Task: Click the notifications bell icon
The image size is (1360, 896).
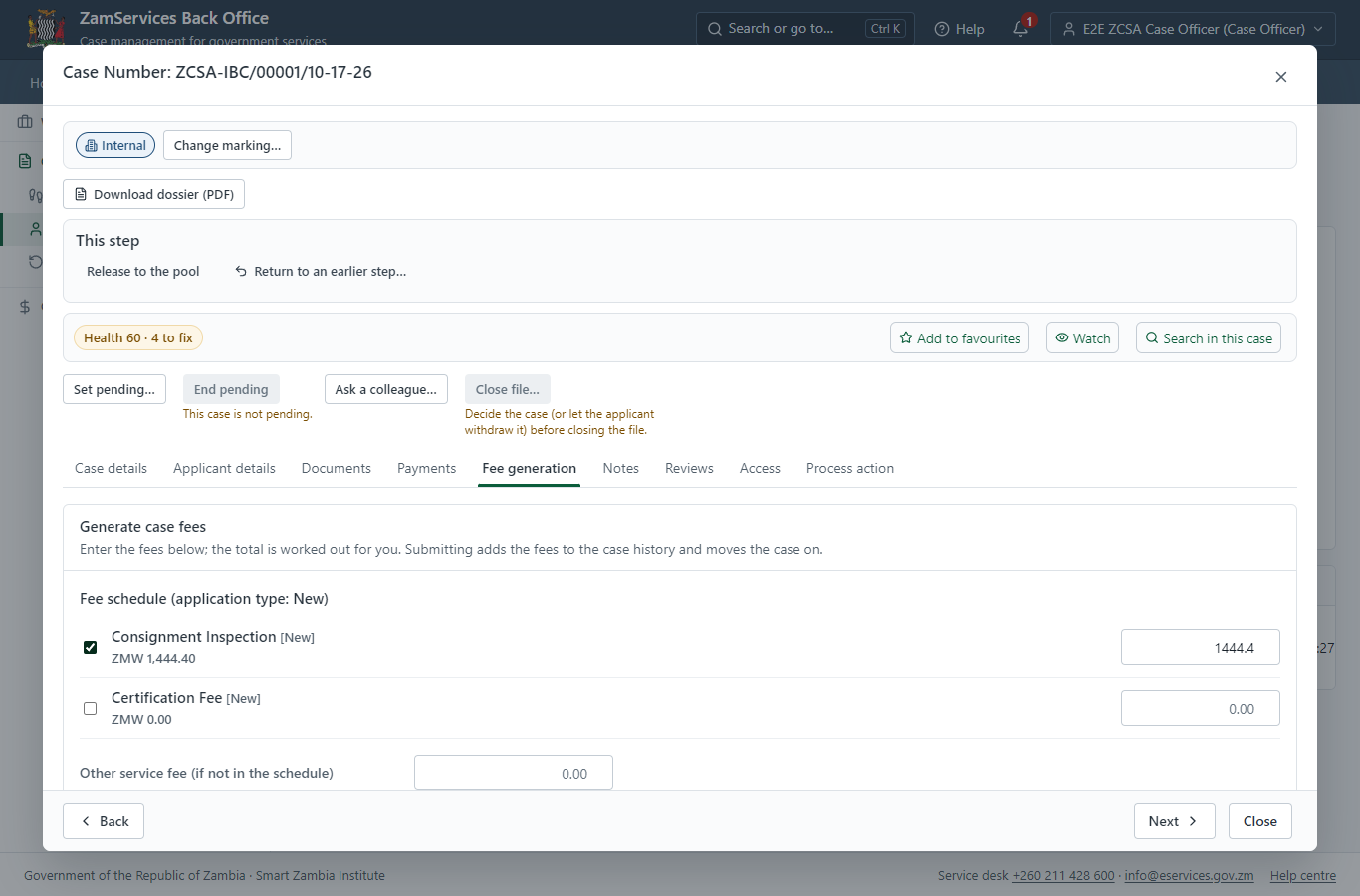Action: click(x=1020, y=29)
